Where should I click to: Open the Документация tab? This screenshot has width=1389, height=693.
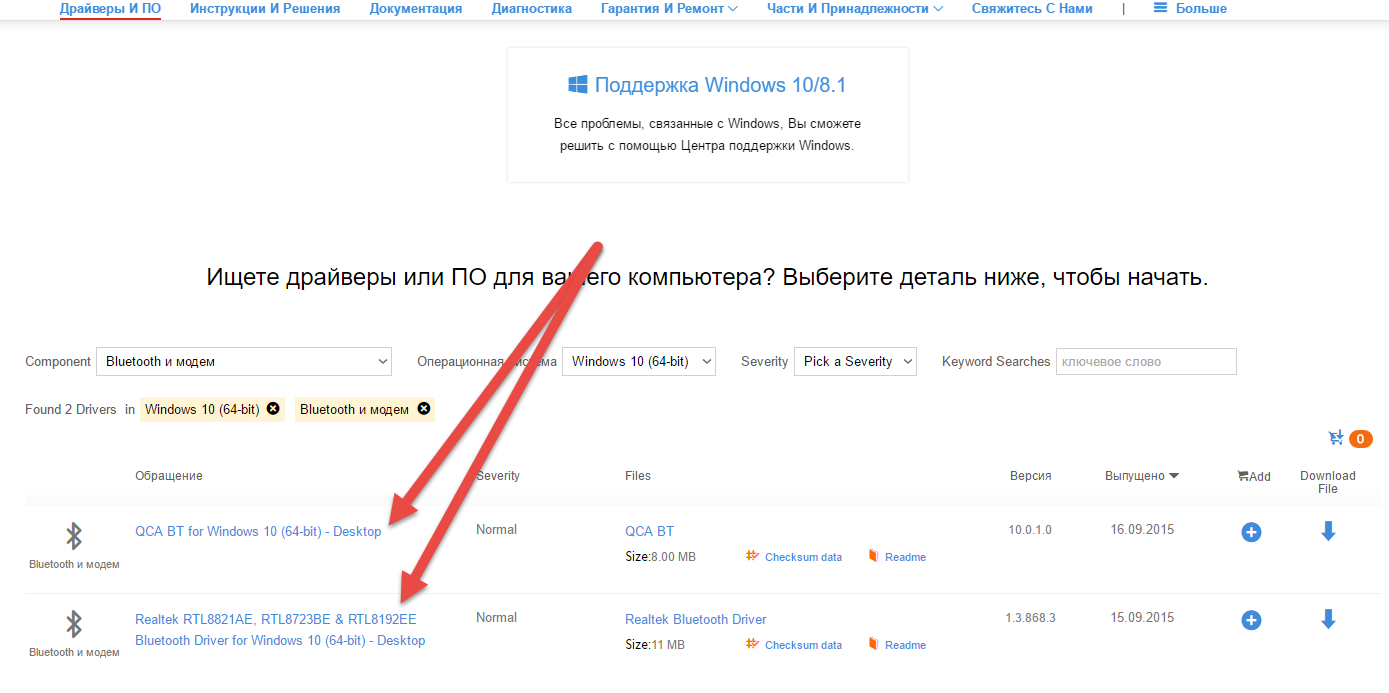(x=416, y=8)
